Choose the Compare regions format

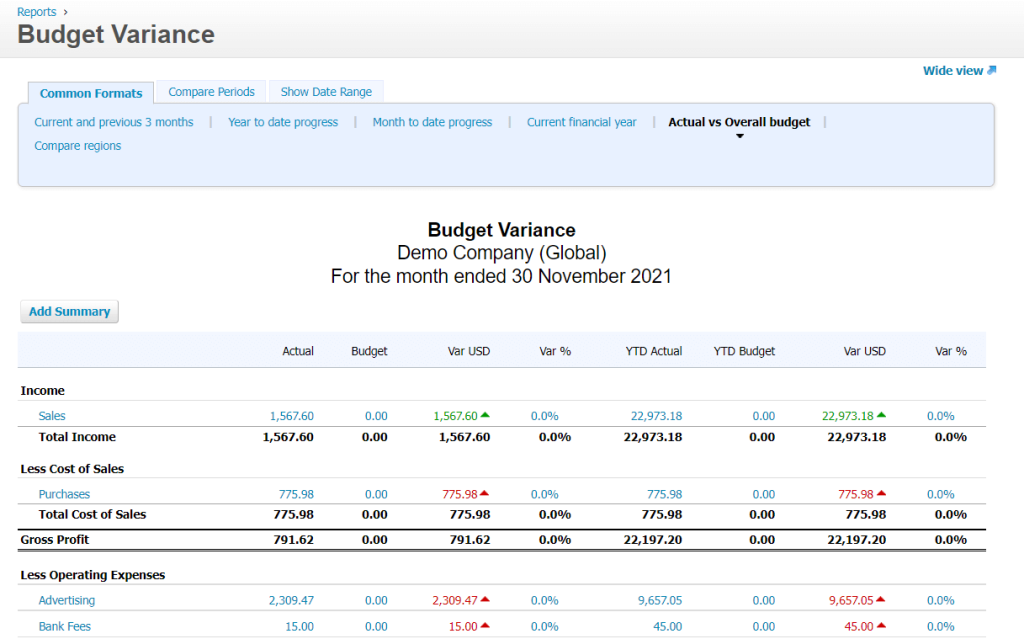point(77,145)
